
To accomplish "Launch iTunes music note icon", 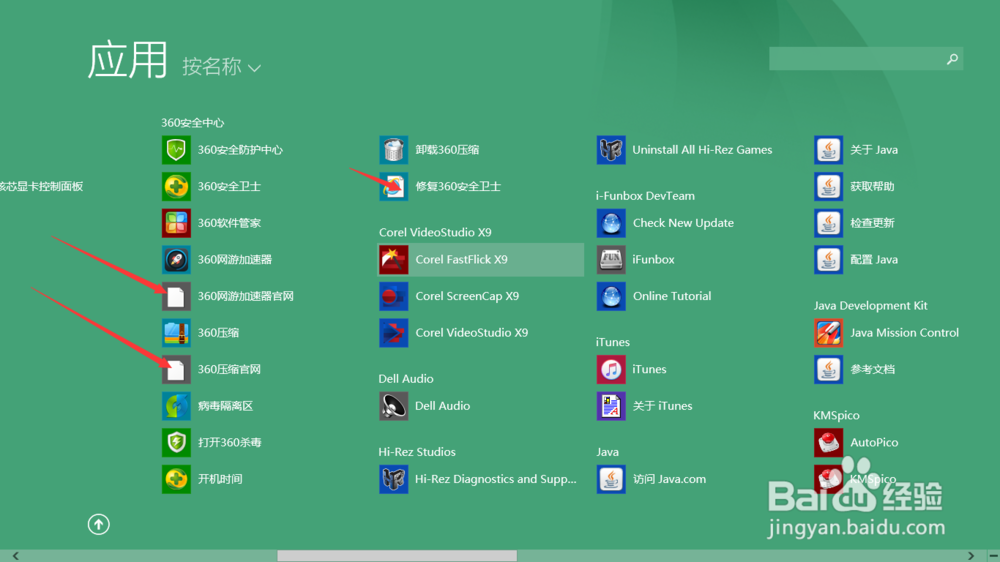I will 611,369.
